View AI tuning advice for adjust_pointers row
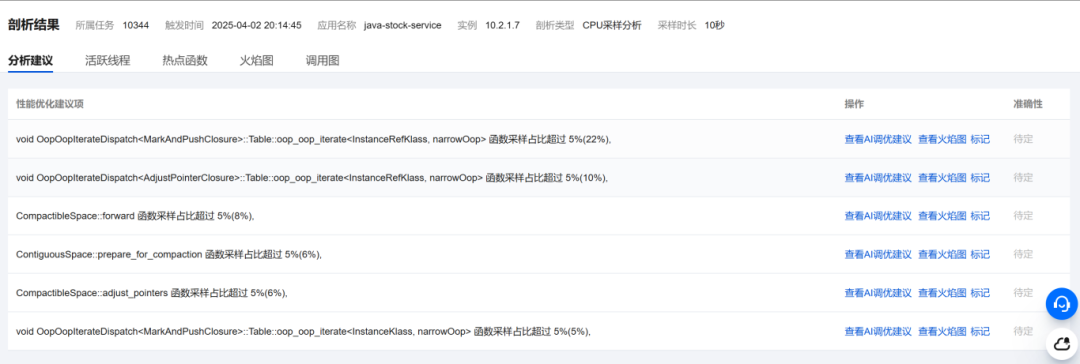1080x364 pixels. click(878, 293)
